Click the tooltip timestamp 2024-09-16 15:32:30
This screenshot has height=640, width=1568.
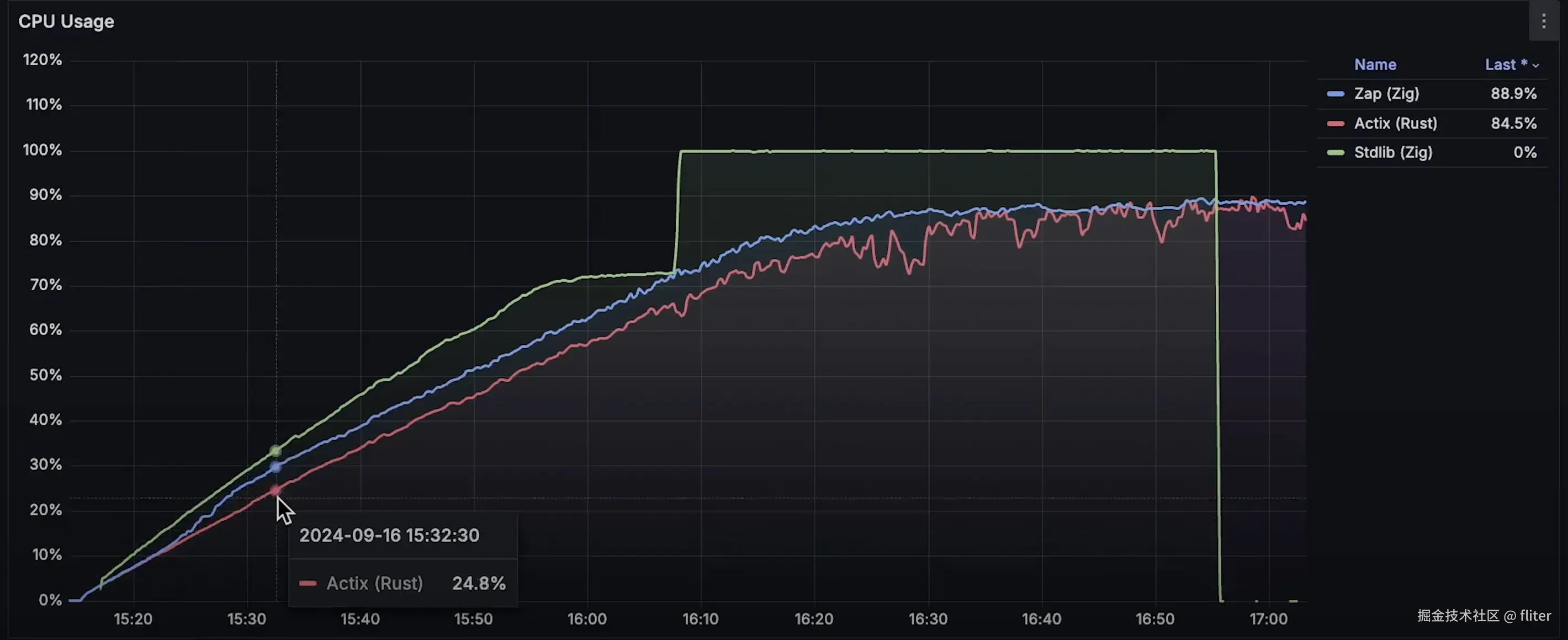click(389, 535)
